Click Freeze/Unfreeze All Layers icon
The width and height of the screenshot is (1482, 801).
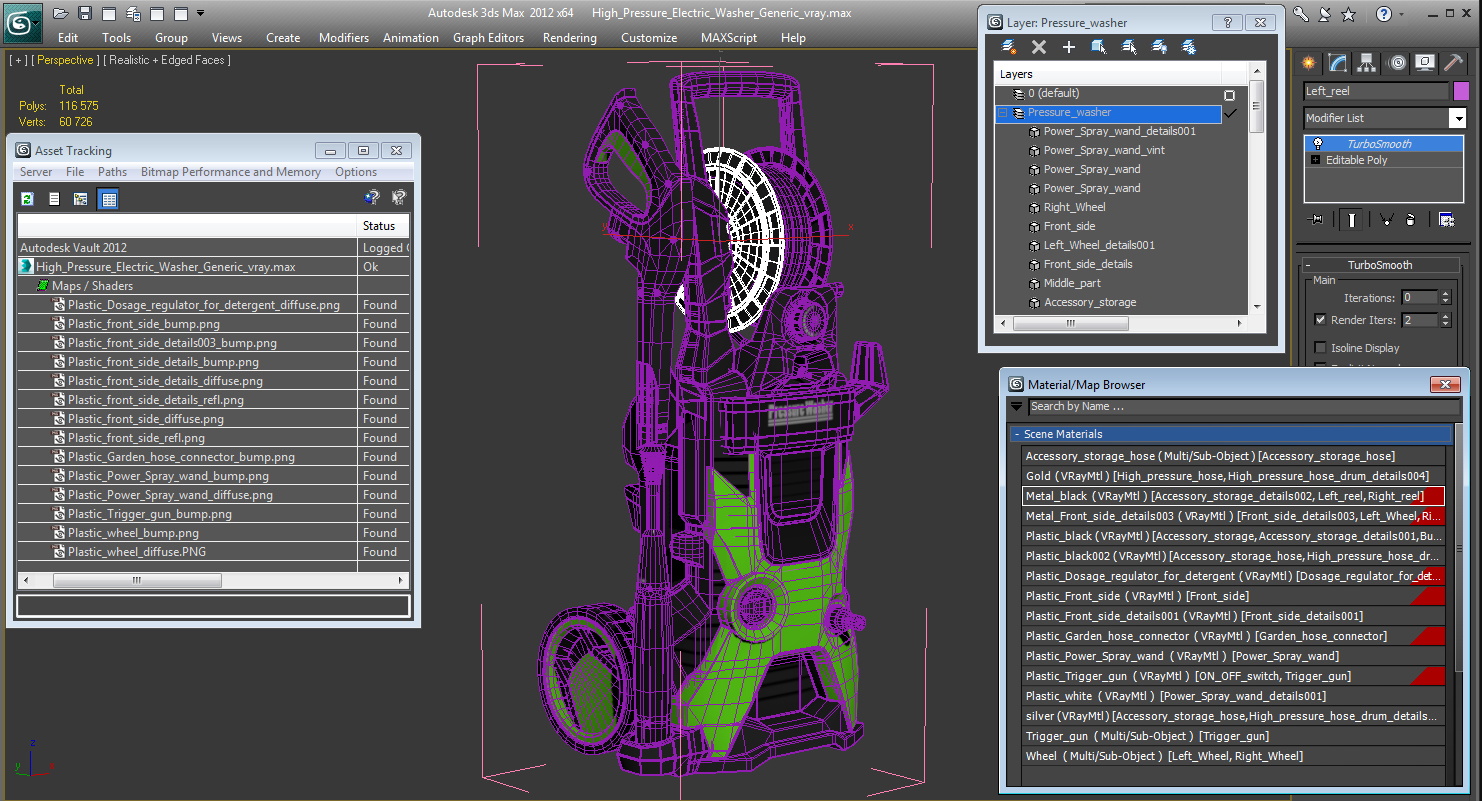[1189, 47]
